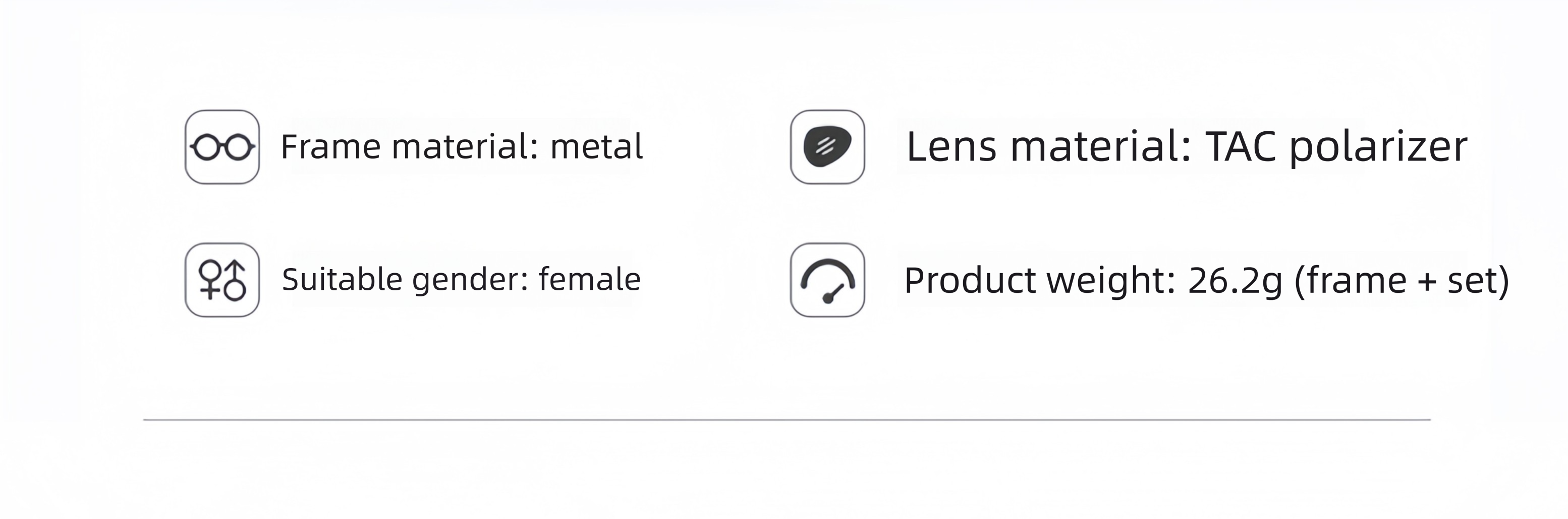Click the "Product weight: 26.2g" label

pyautogui.click(x=1093, y=280)
